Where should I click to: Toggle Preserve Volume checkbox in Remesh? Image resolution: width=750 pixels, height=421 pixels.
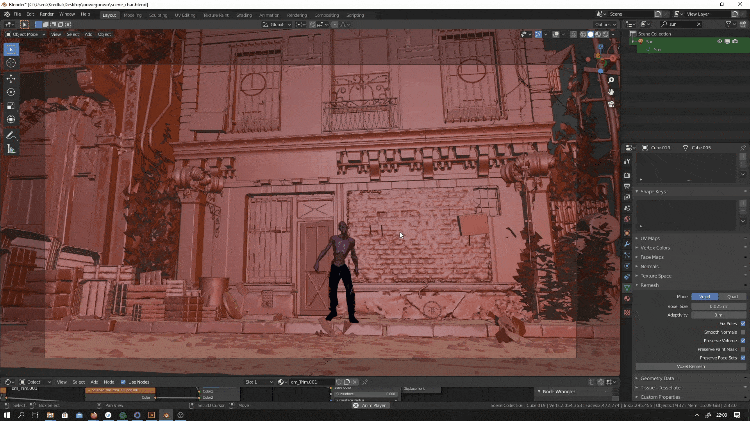[743, 340]
